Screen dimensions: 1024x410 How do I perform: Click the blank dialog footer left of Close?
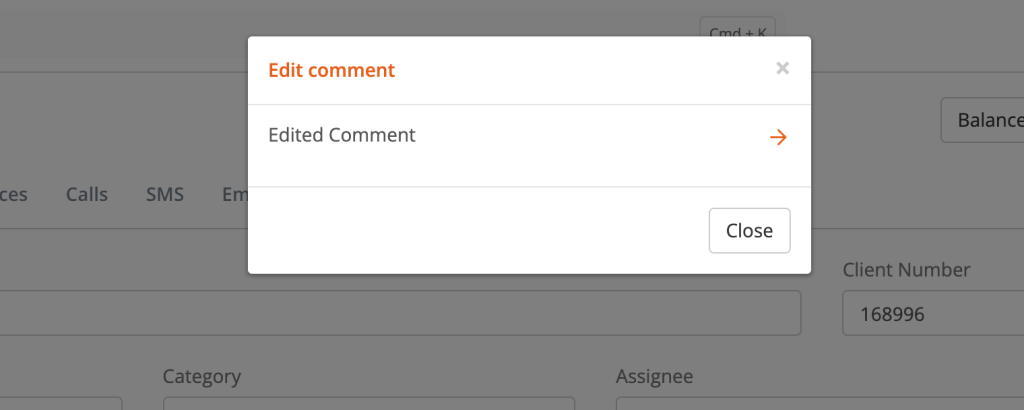coord(470,230)
